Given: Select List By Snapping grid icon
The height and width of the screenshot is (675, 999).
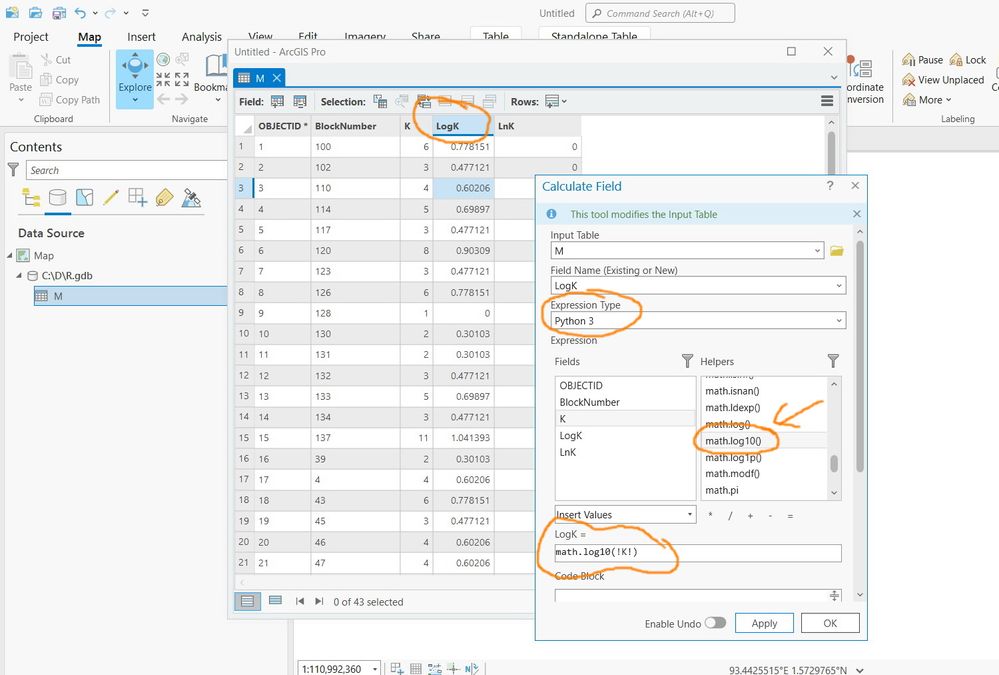Looking at the screenshot, I should tap(137, 198).
